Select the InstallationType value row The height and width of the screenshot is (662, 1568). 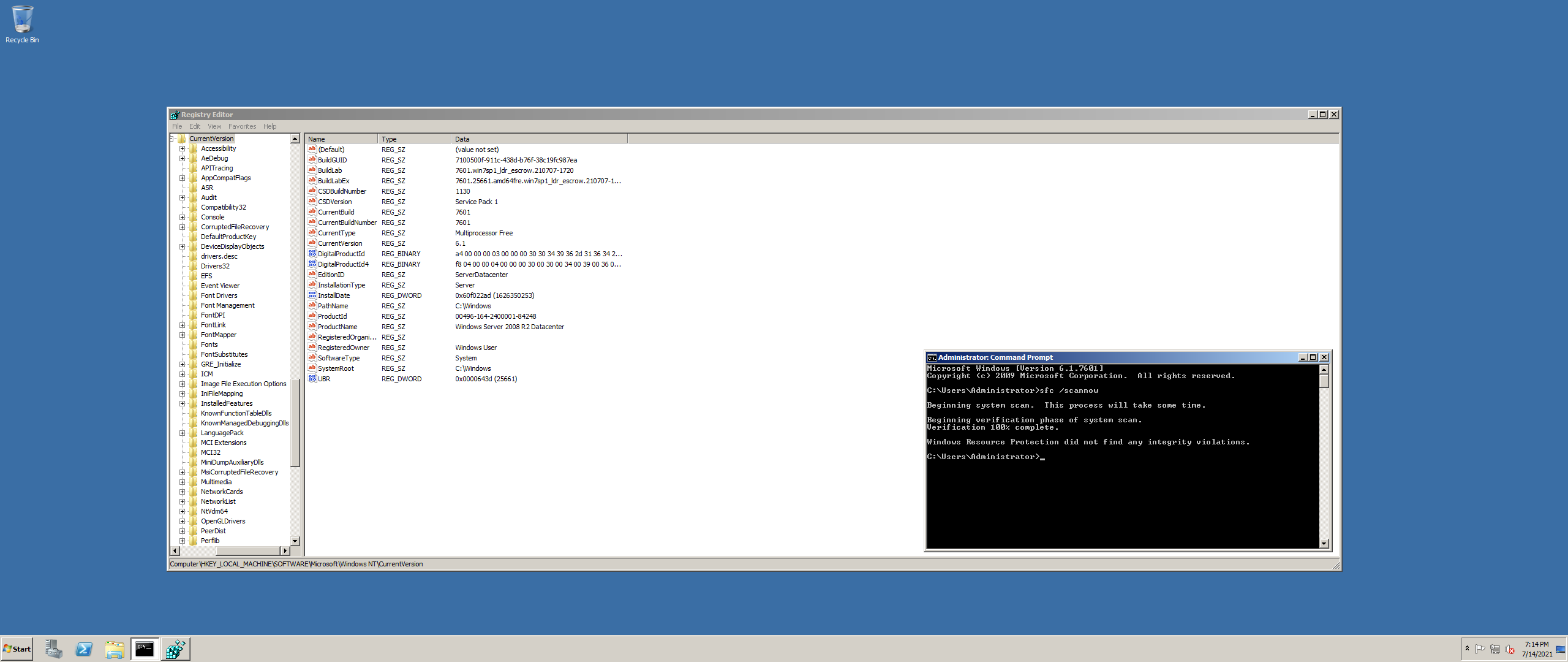coord(466,285)
